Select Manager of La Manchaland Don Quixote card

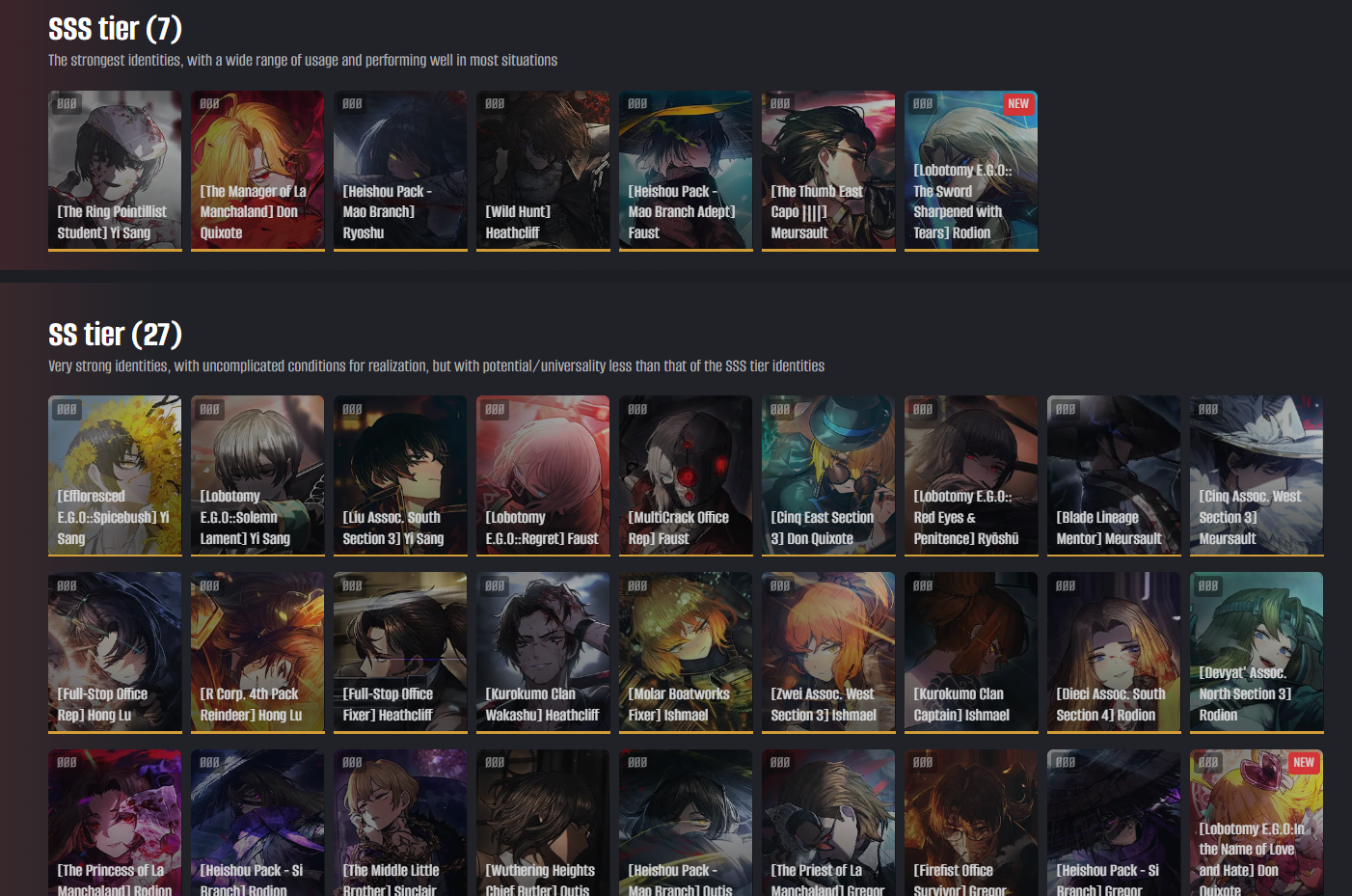coord(257,171)
